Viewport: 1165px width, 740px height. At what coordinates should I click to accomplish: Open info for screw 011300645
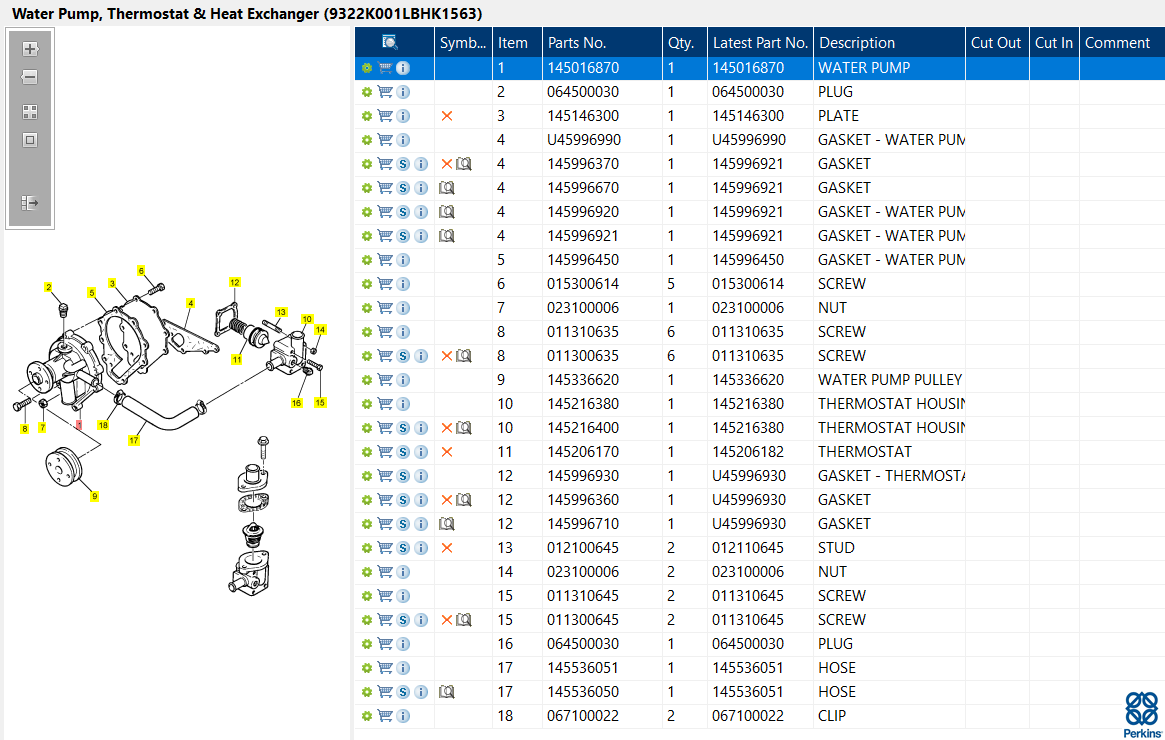[x=421, y=620]
